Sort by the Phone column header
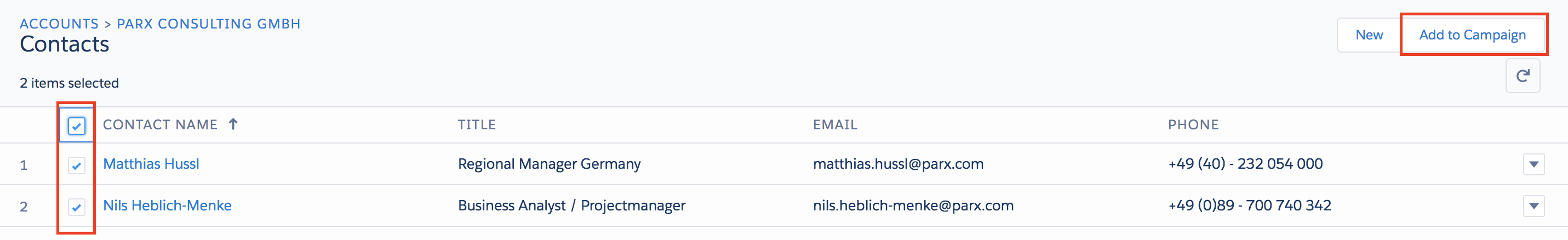 pyautogui.click(x=1193, y=125)
